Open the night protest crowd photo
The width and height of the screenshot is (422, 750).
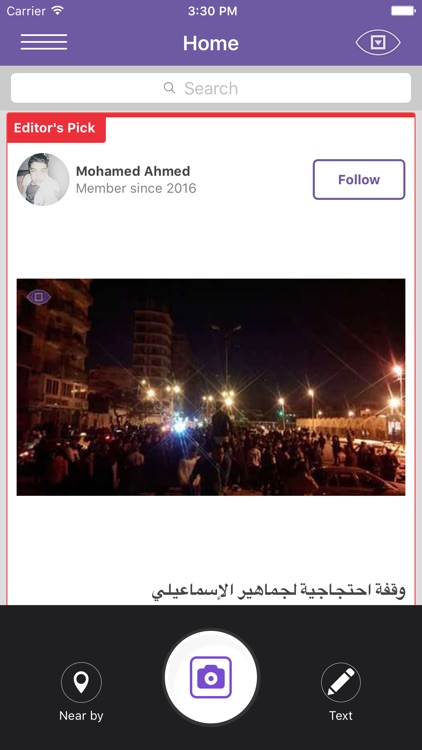(x=211, y=387)
